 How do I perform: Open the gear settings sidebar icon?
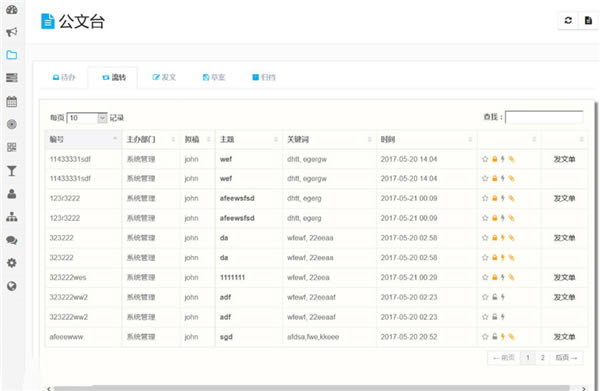point(12,263)
